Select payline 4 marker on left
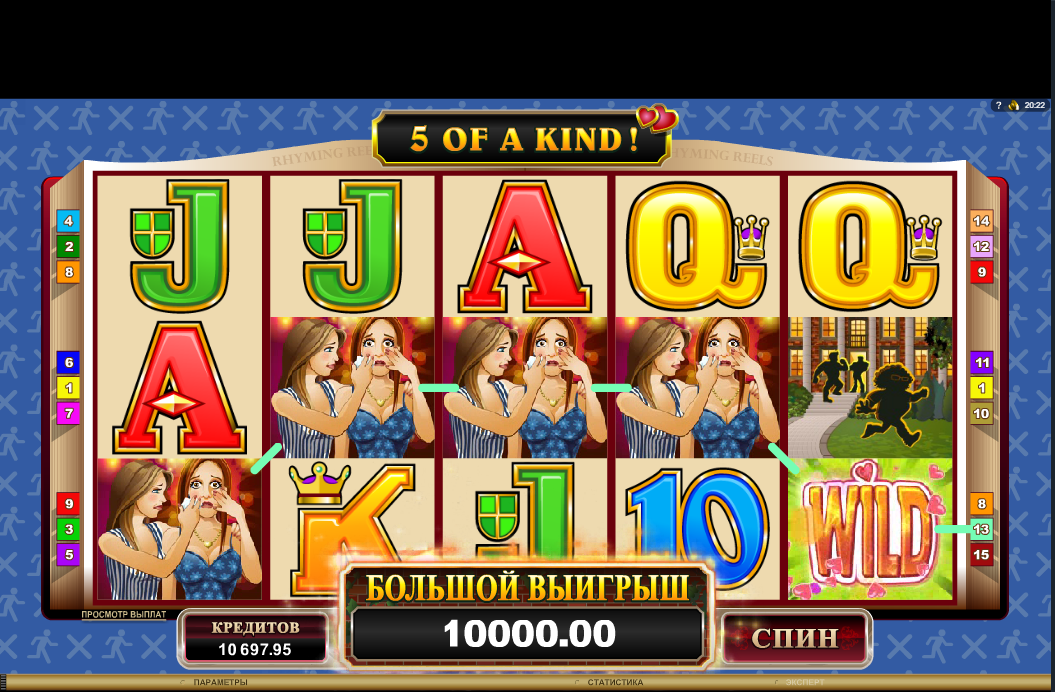 coord(68,221)
